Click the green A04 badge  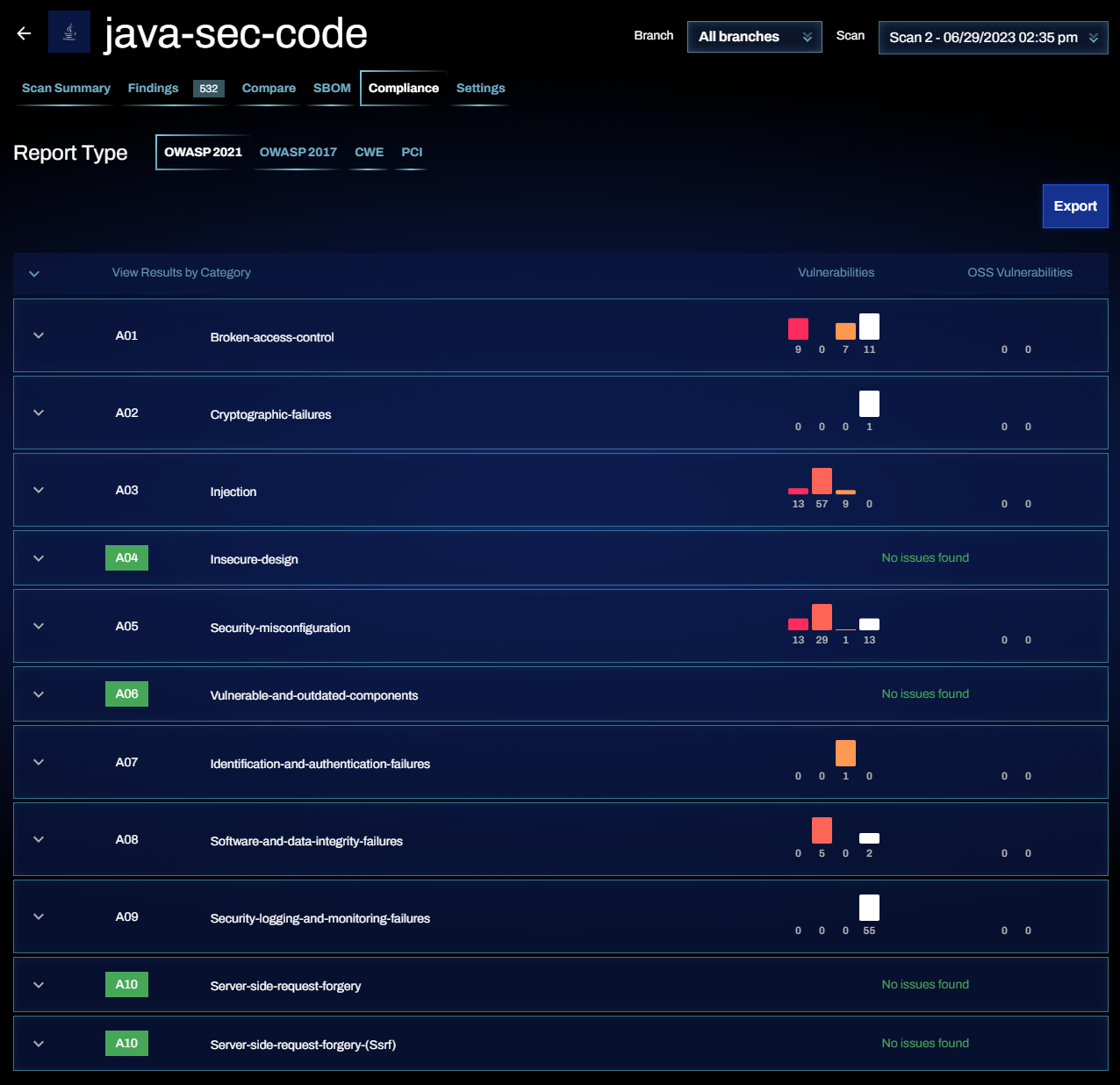[126, 557]
